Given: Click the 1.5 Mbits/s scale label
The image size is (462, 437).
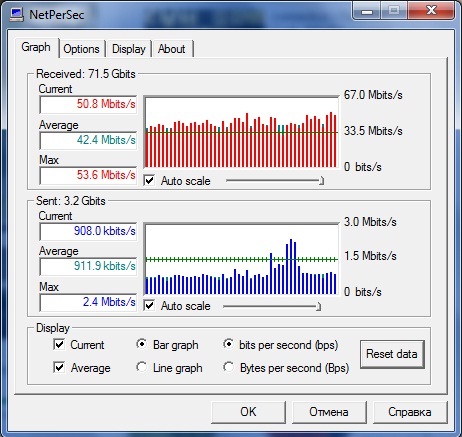Looking at the screenshot, I should 370,256.
